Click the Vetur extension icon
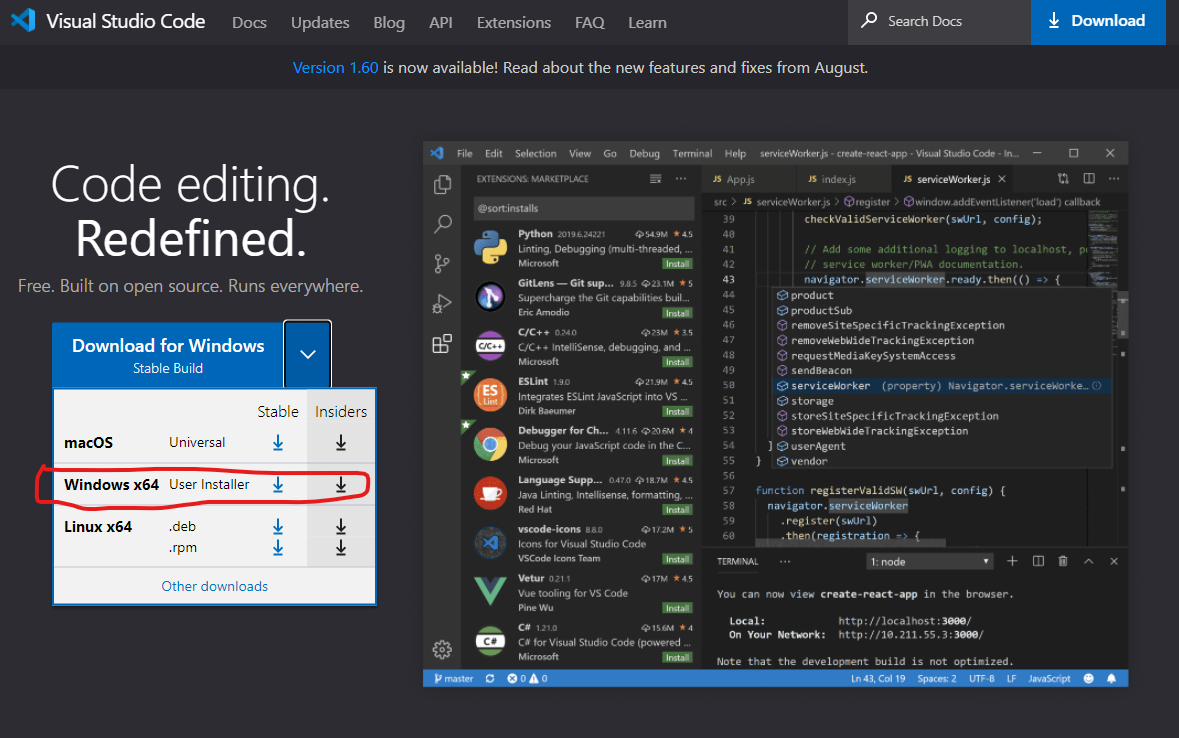This screenshot has height=738, width=1179. pos(490,591)
